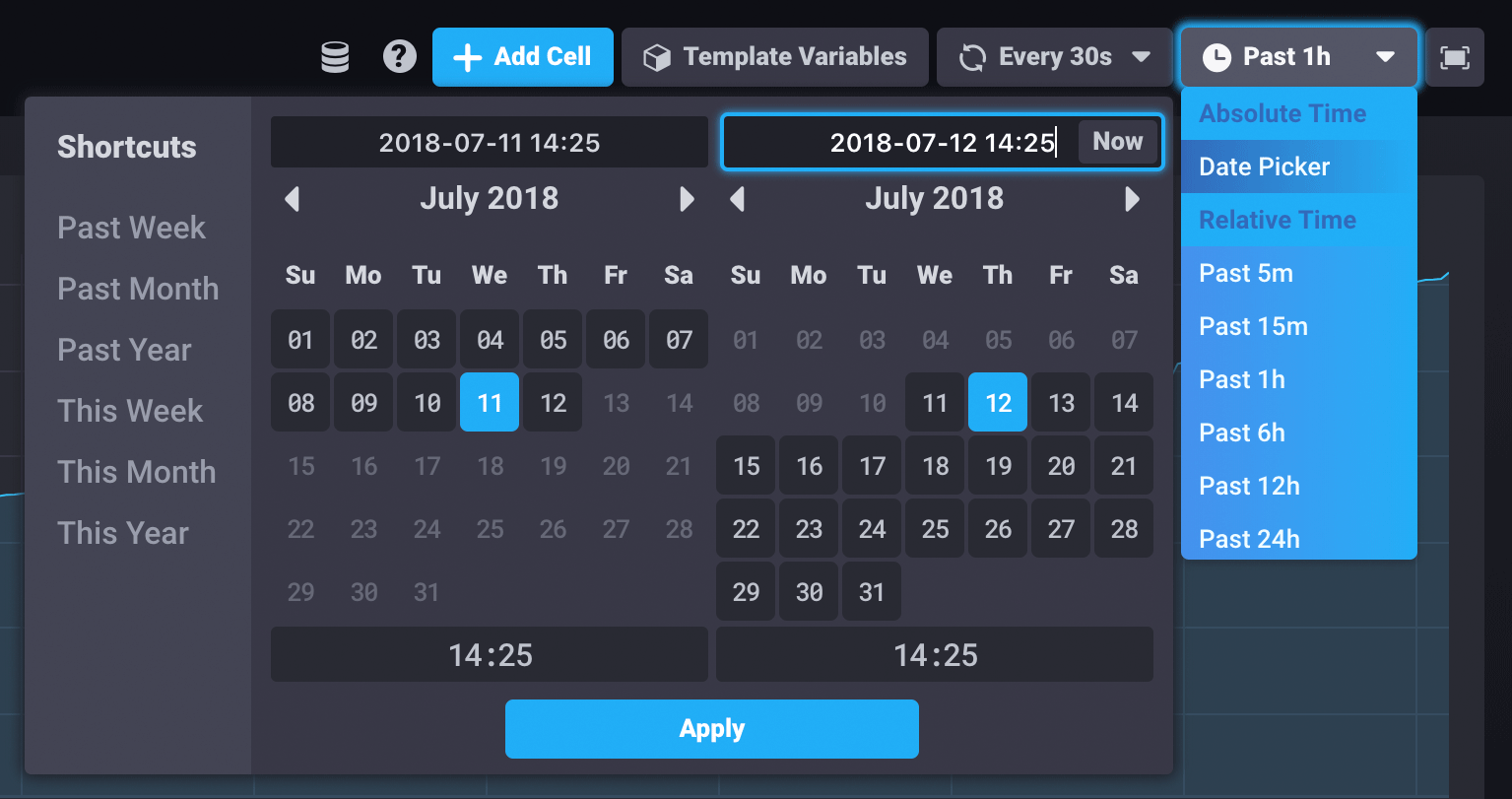Select the This Month shortcut
1512x799 pixels.
[137, 472]
